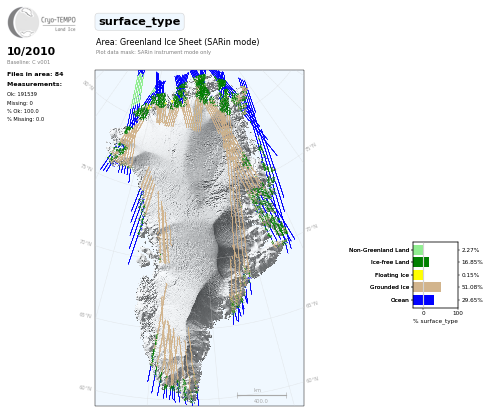Image resolution: width=492 pixels, height=410 pixels.
Task: Click the tan Grounded Ice bar
Action: tap(427, 287)
